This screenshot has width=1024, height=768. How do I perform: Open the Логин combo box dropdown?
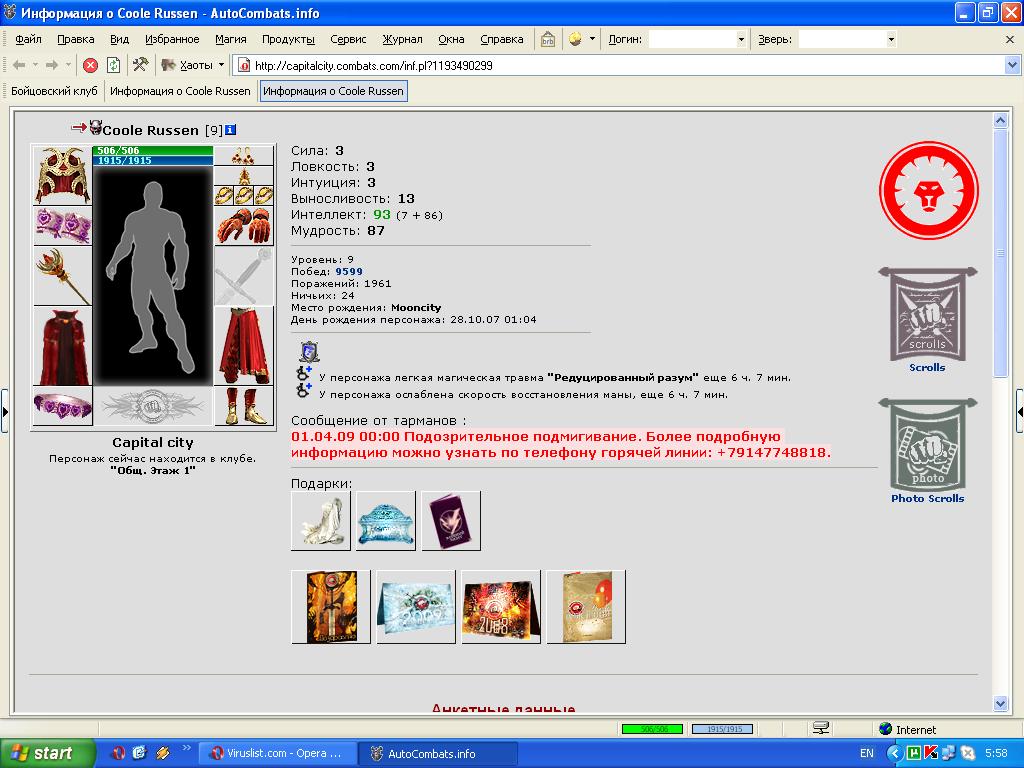click(x=741, y=39)
